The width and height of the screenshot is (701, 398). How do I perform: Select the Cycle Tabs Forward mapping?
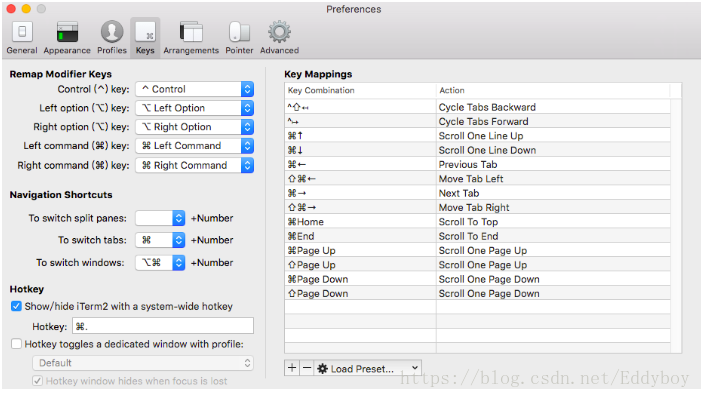(x=477, y=122)
